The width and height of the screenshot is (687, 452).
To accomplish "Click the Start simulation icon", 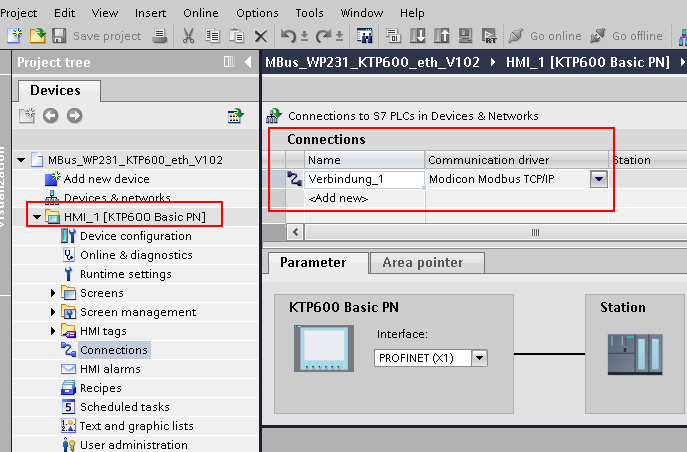I will tap(465, 36).
